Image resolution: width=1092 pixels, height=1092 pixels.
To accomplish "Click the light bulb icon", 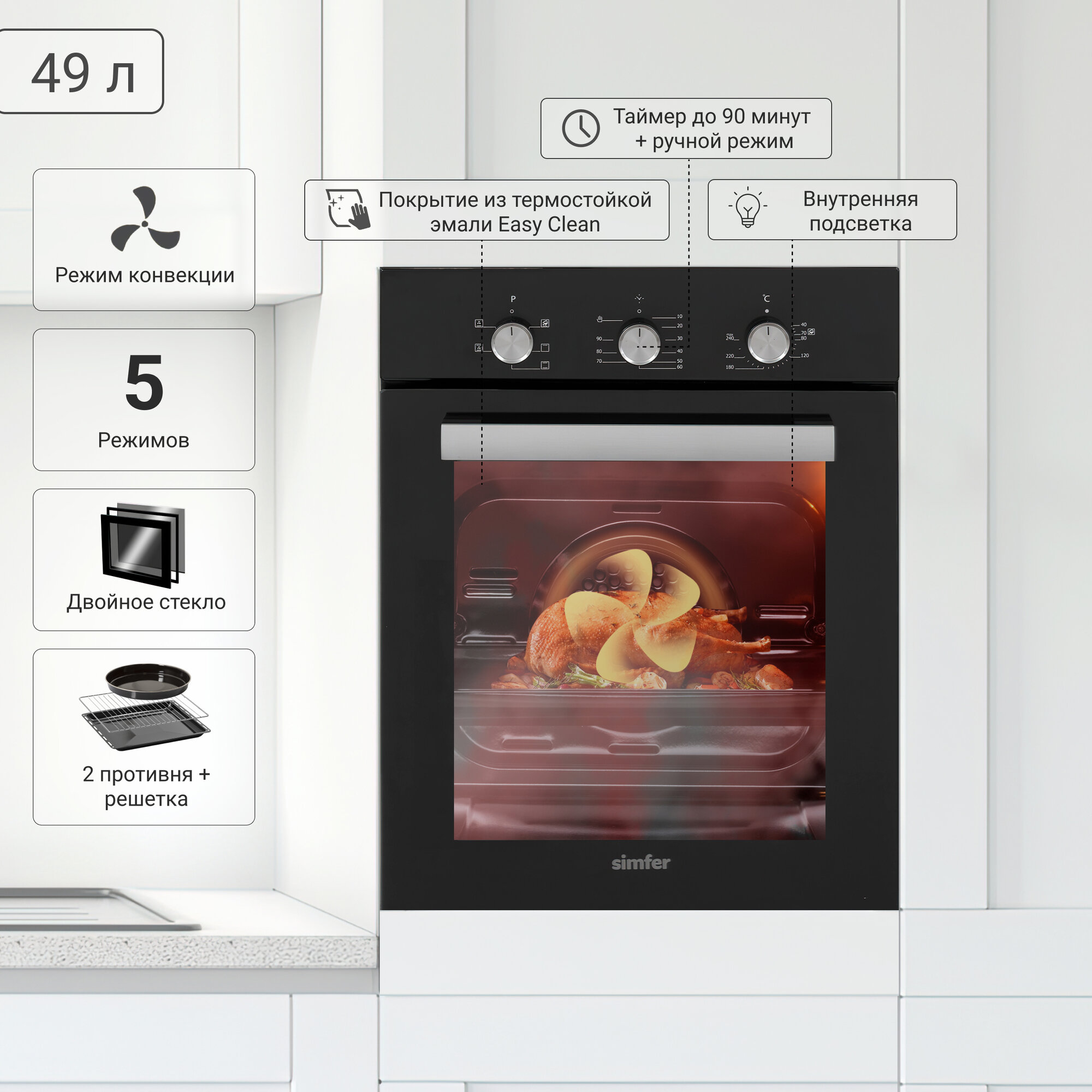I will click(x=747, y=208).
